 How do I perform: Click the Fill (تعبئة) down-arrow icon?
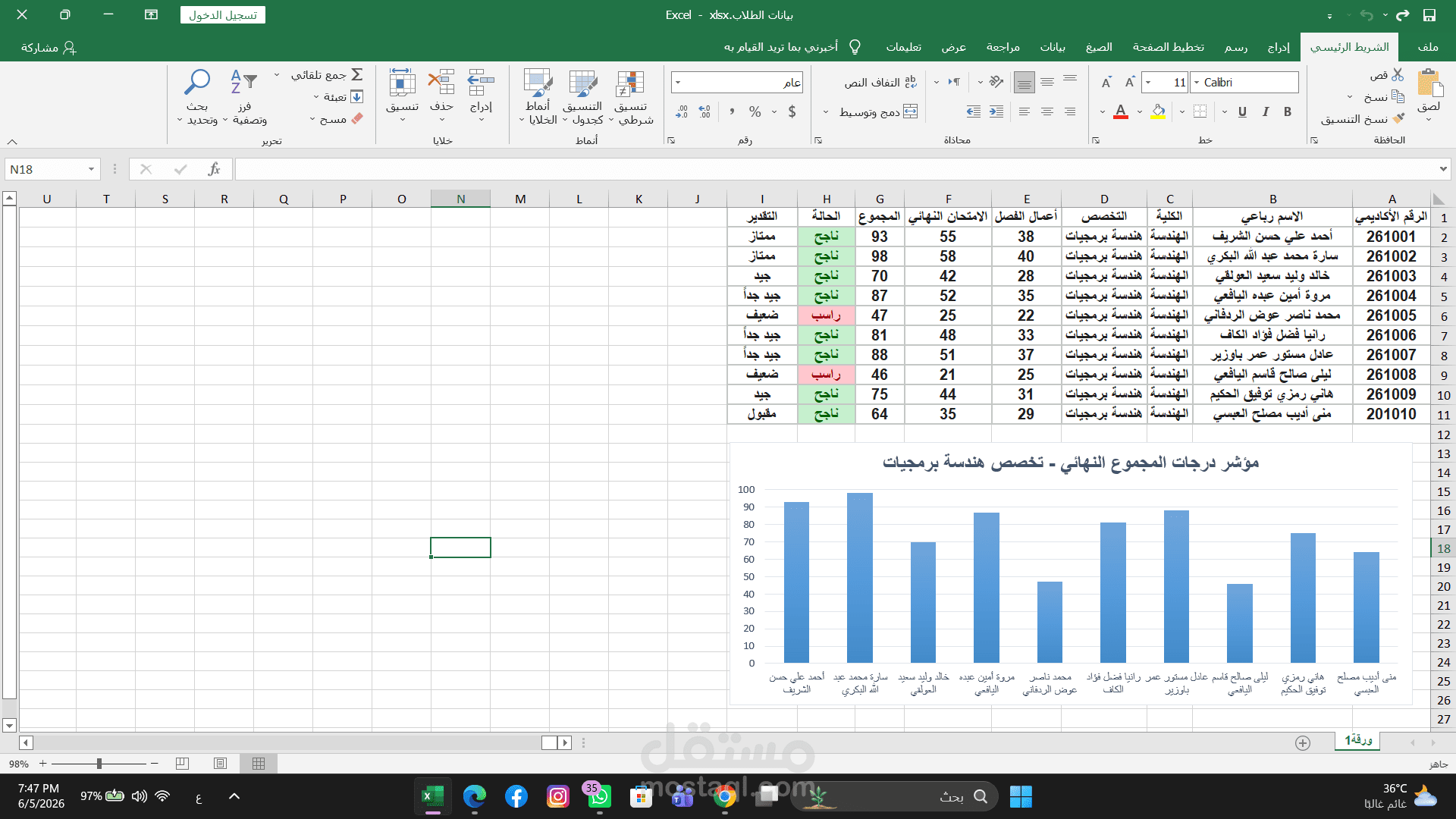tap(357, 96)
